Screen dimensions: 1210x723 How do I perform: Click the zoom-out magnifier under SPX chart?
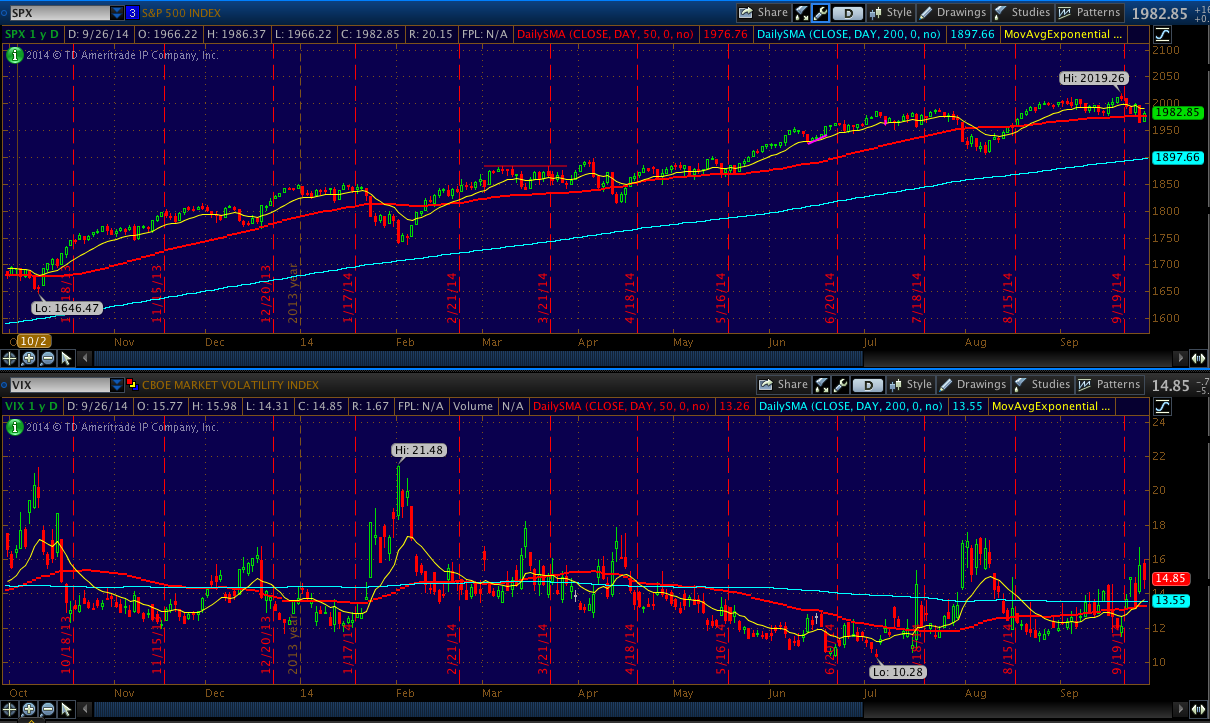point(47,358)
